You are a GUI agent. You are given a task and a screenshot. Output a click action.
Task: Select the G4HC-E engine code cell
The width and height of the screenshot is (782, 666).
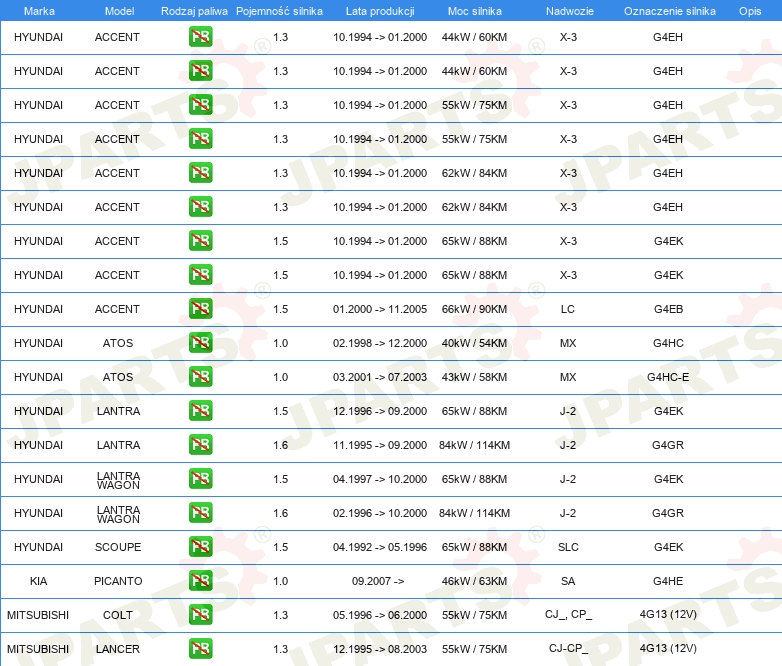coord(668,377)
